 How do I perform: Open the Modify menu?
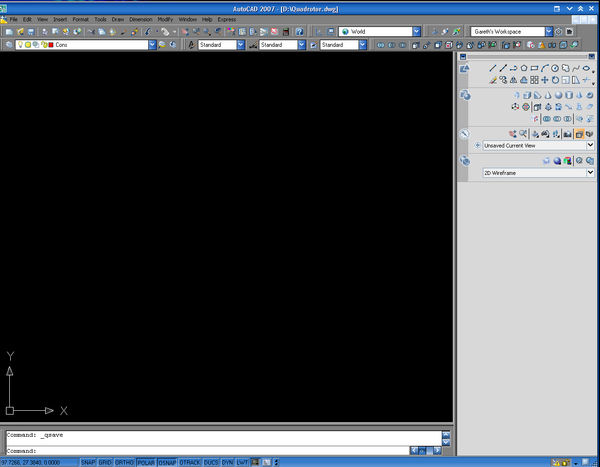(165, 20)
